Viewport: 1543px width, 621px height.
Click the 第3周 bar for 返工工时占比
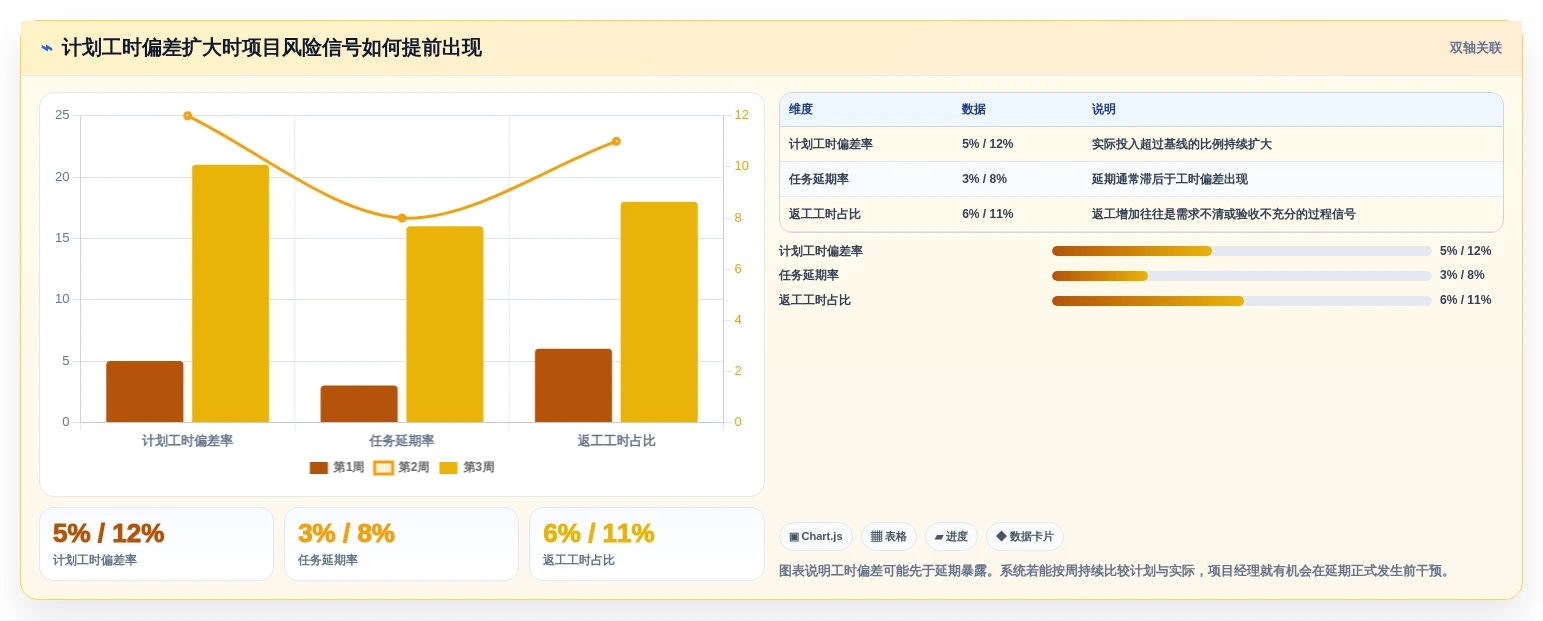pyautogui.click(x=659, y=312)
